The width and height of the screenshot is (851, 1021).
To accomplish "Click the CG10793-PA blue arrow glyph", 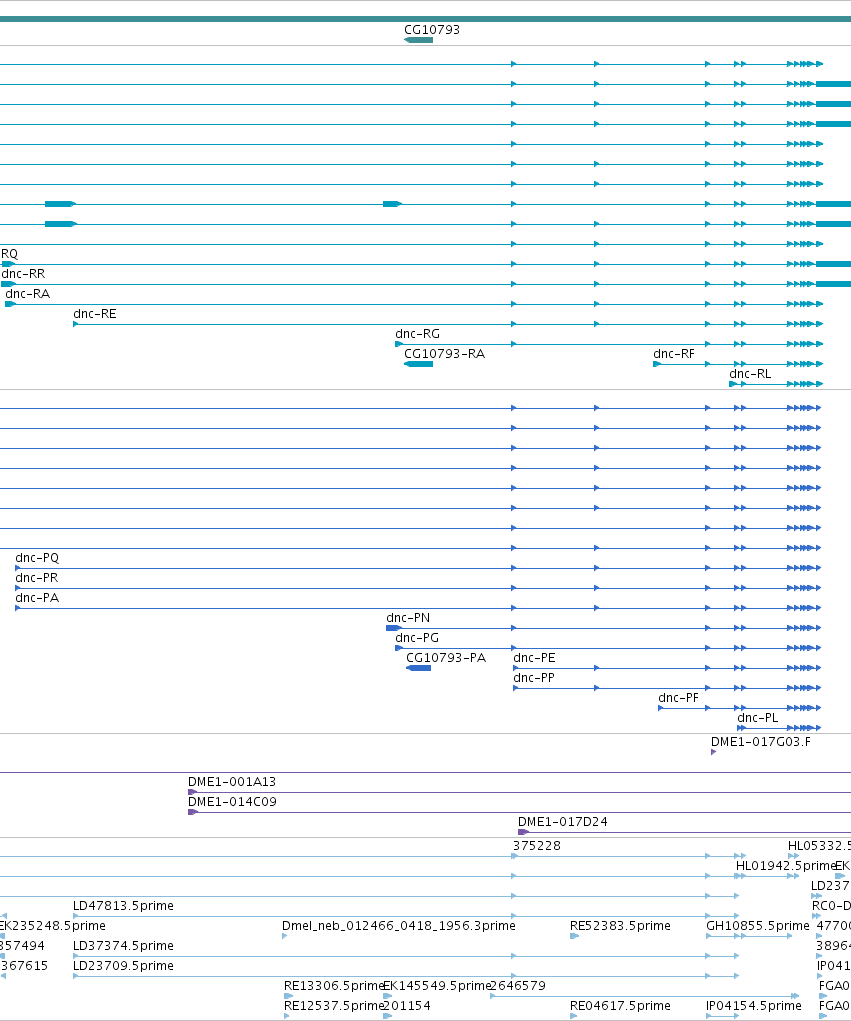I will (418, 668).
